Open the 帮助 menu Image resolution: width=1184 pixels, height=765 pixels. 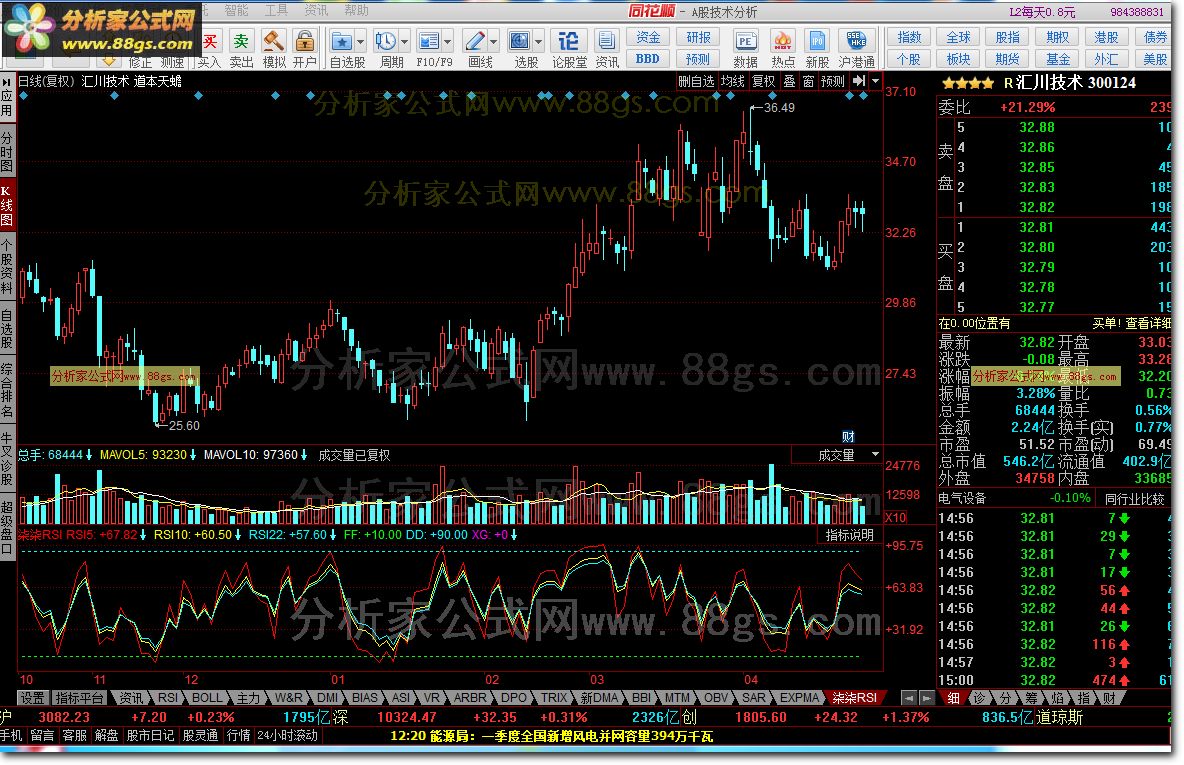click(x=356, y=11)
